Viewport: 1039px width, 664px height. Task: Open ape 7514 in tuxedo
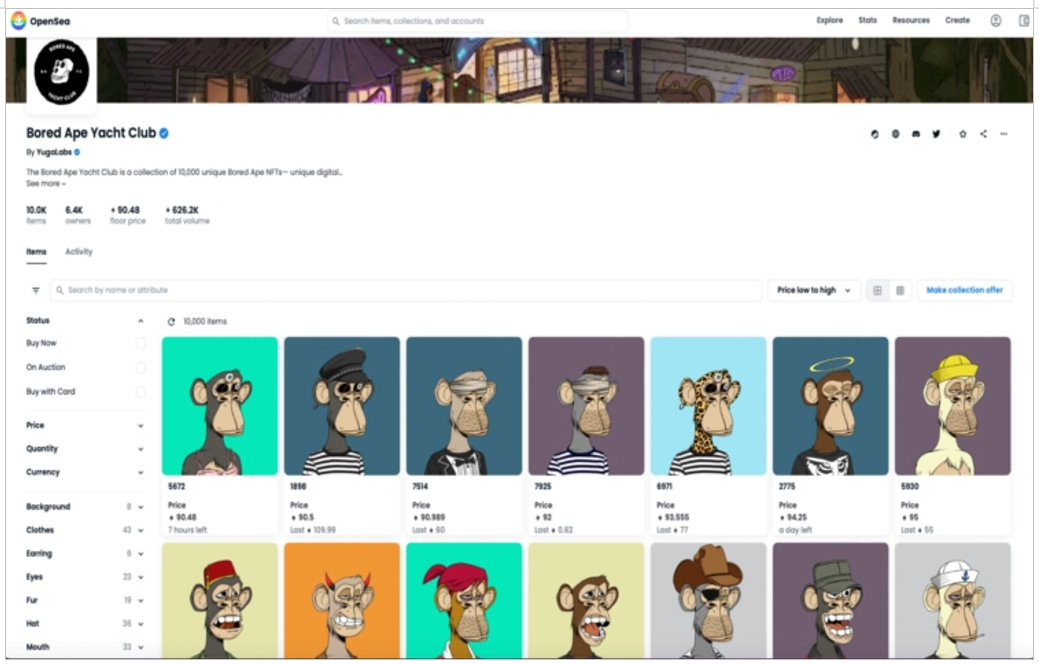pos(464,406)
